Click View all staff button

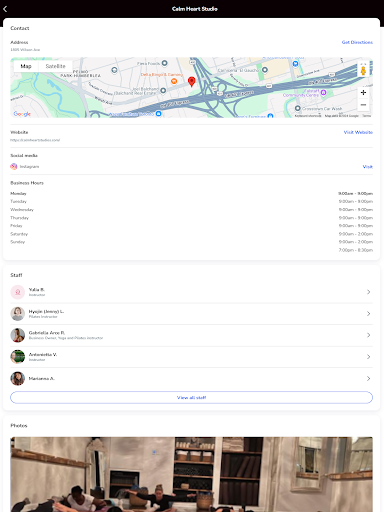[191, 397]
